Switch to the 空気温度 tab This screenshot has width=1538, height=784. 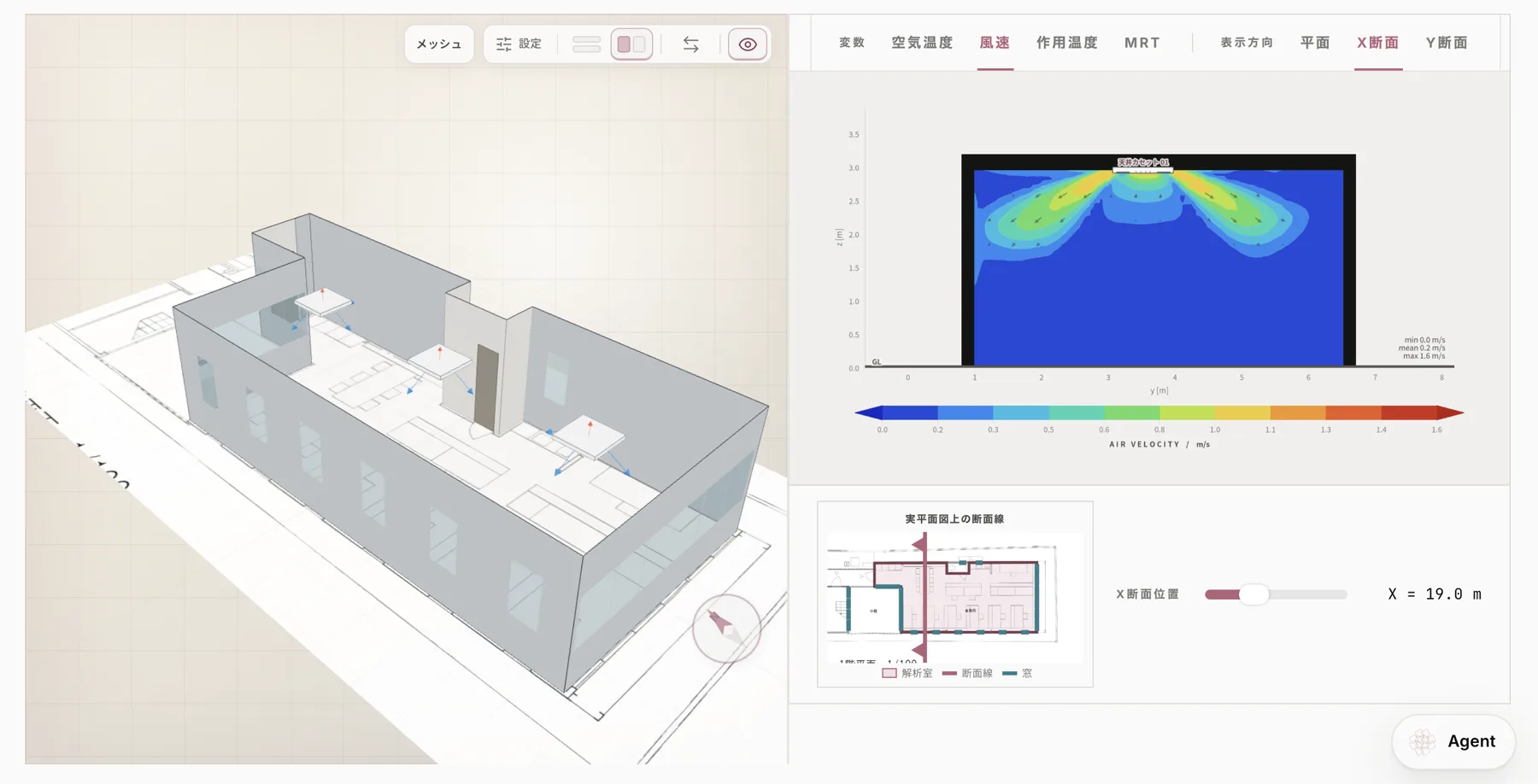pos(922,43)
